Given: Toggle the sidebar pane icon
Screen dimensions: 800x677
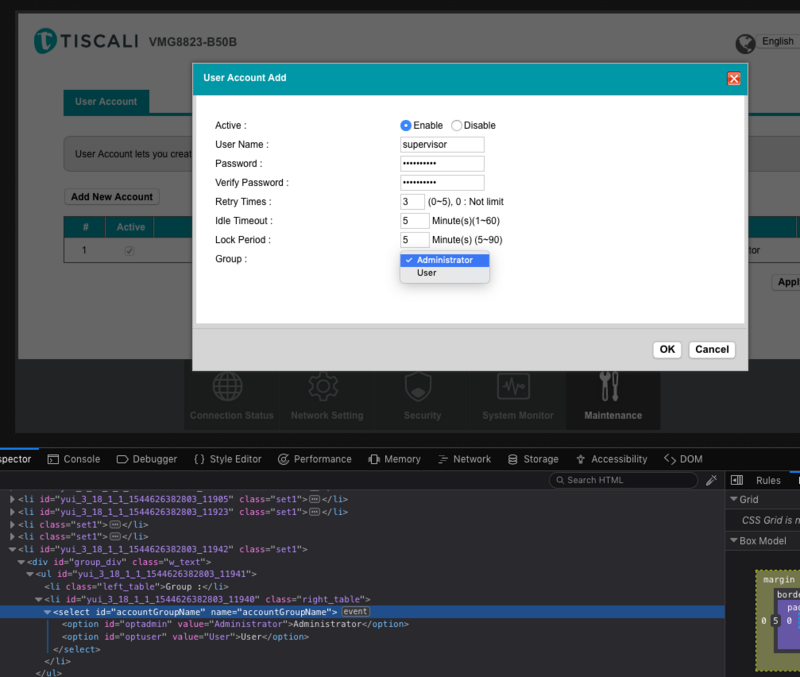Looking at the screenshot, I should tap(737, 480).
